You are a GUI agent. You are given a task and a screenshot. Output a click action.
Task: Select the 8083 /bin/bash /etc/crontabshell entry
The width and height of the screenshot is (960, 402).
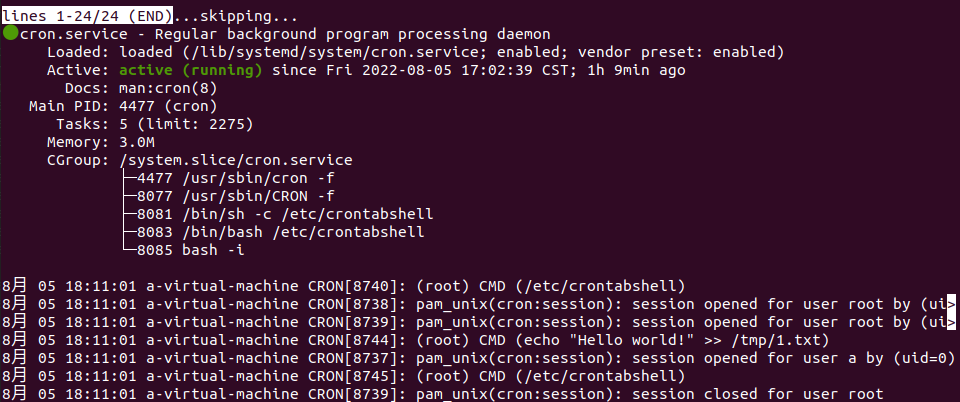point(281,232)
